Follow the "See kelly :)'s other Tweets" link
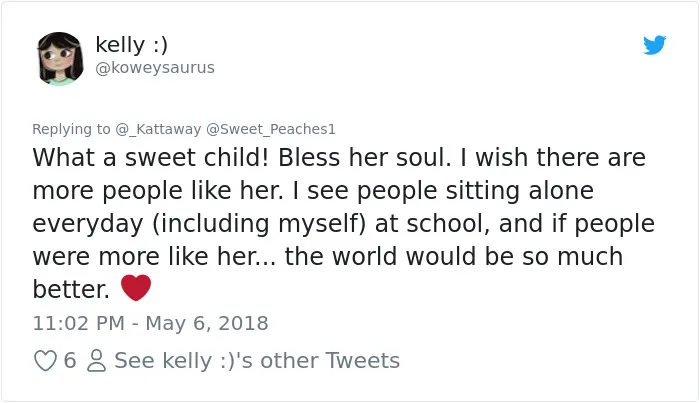This screenshot has width=700, height=403. pos(257,361)
